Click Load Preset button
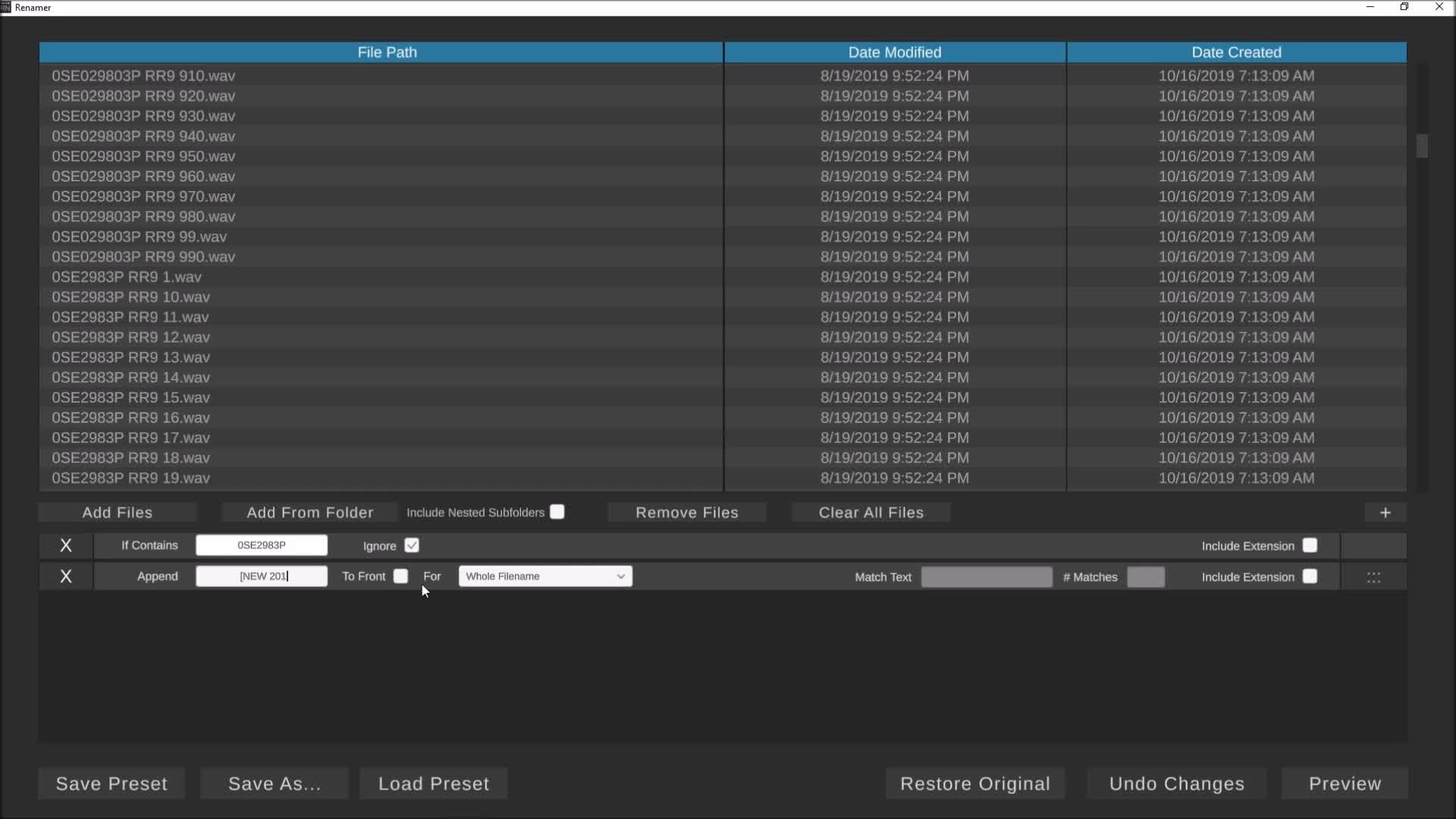 pos(433,783)
